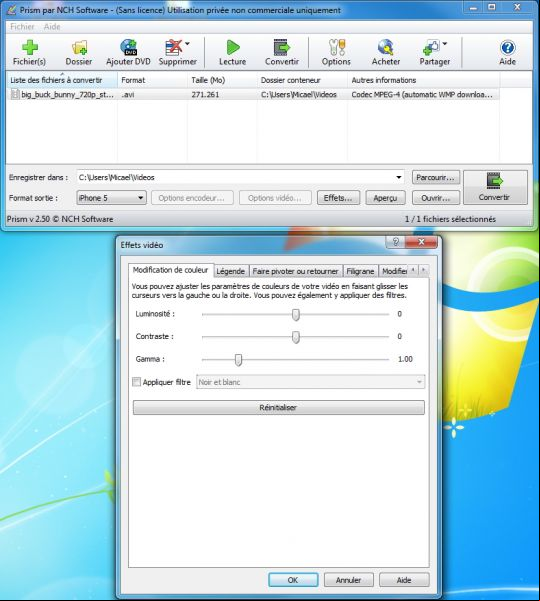Viewport: 540px width, 601px height.
Task: Click the Gamma slider handle
Action: pos(238,360)
